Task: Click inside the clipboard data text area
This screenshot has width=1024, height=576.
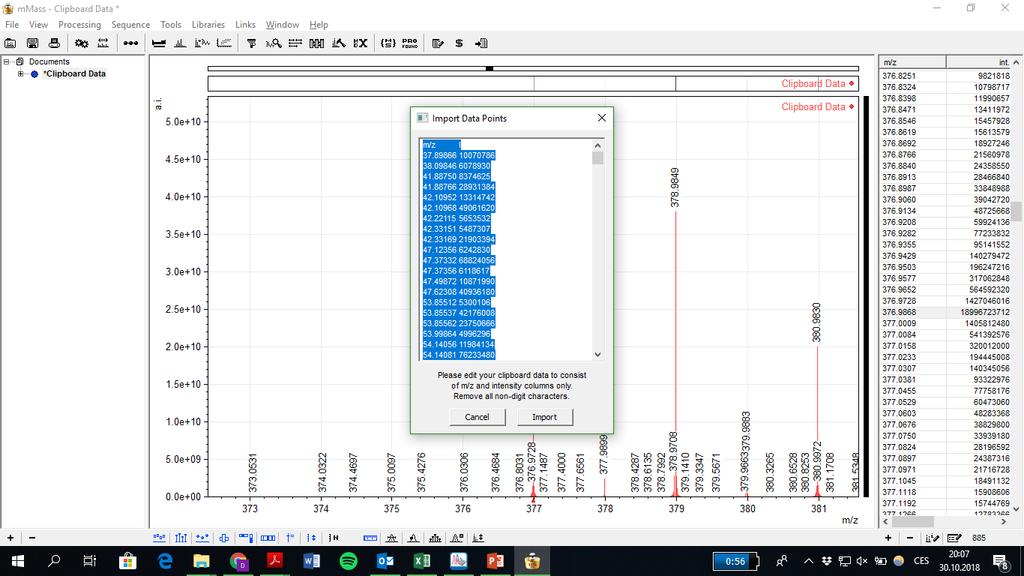Action: (506, 249)
